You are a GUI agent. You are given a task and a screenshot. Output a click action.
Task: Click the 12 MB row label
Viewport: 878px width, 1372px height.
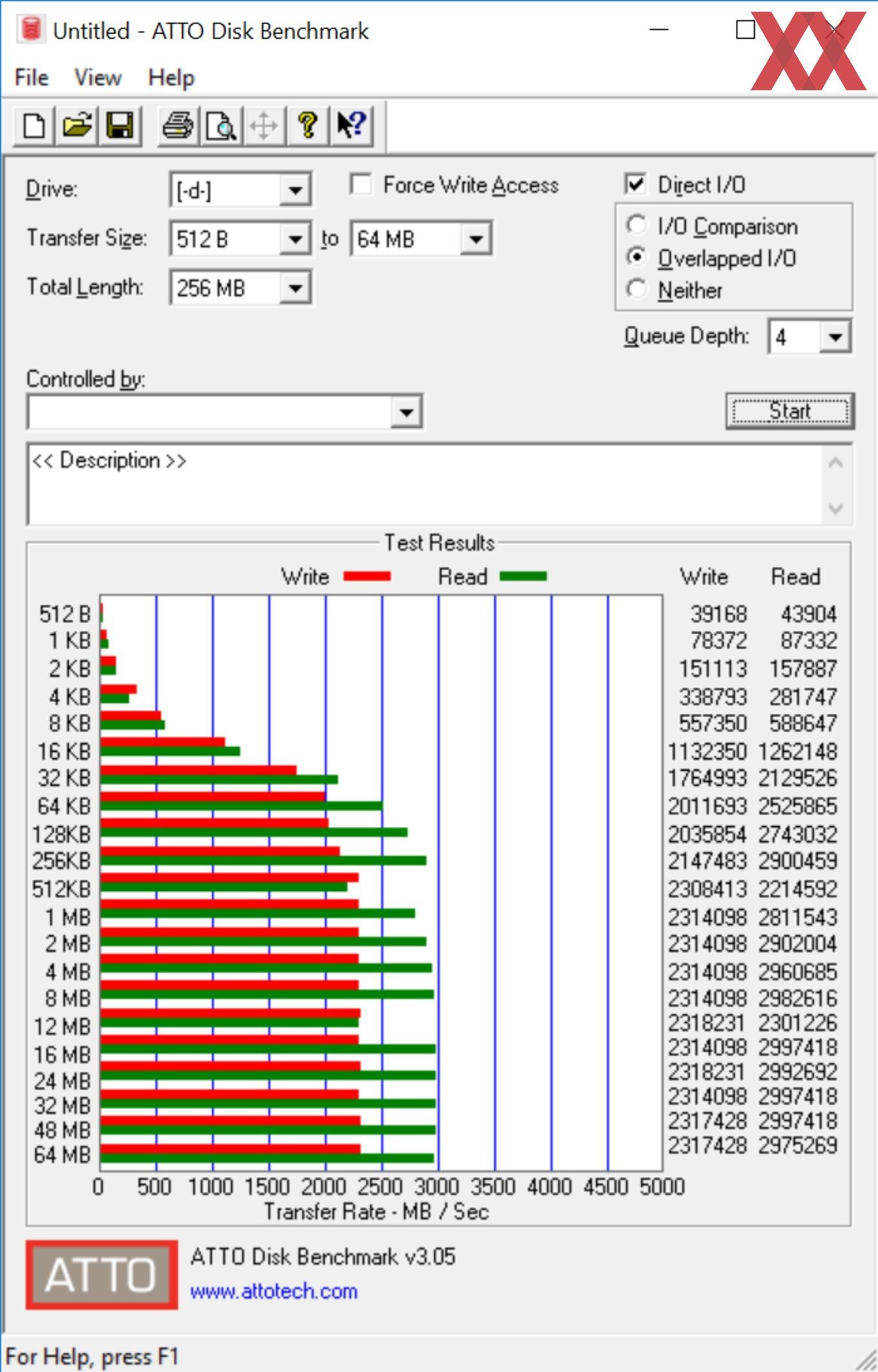(x=62, y=1026)
